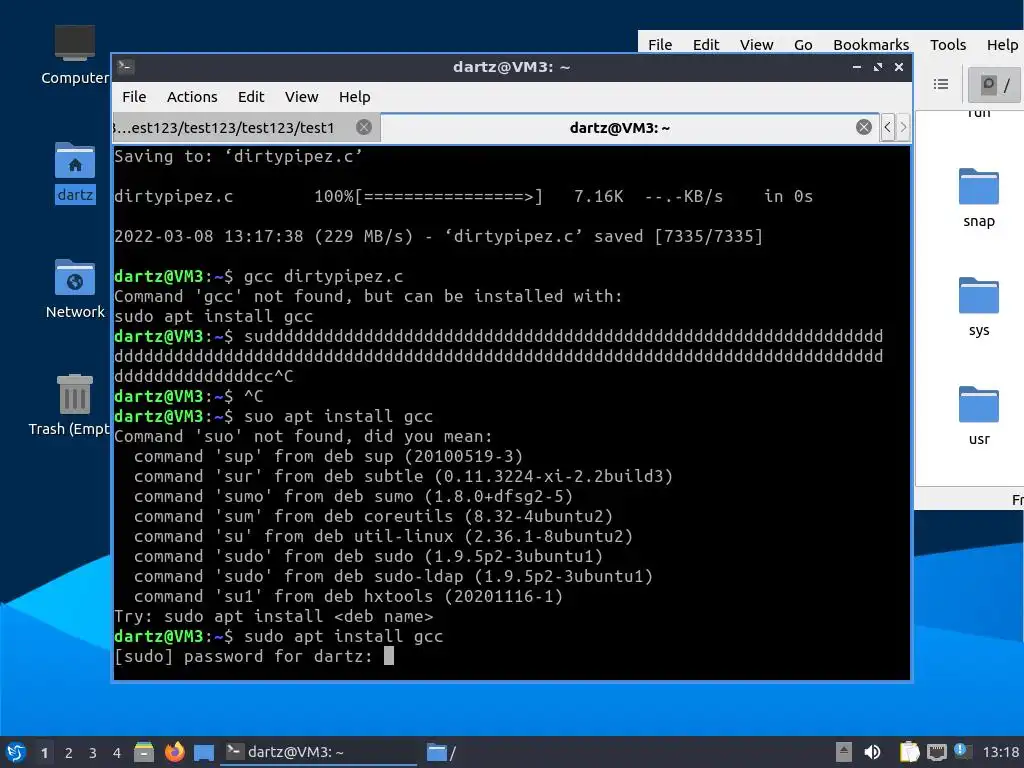Switch to workspace 4
1024x768 pixels.
(116, 753)
